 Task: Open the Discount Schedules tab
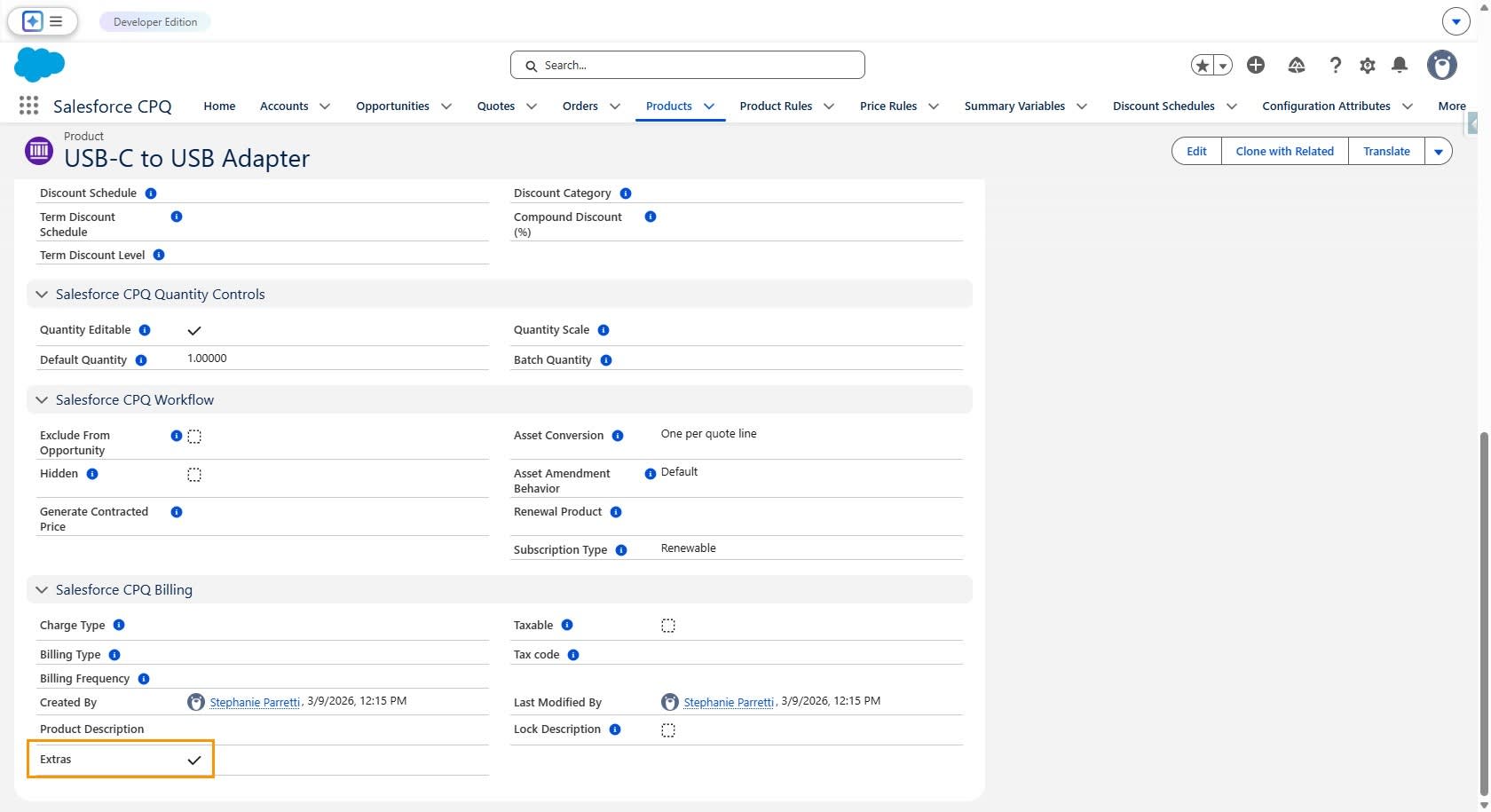coord(1164,106)
